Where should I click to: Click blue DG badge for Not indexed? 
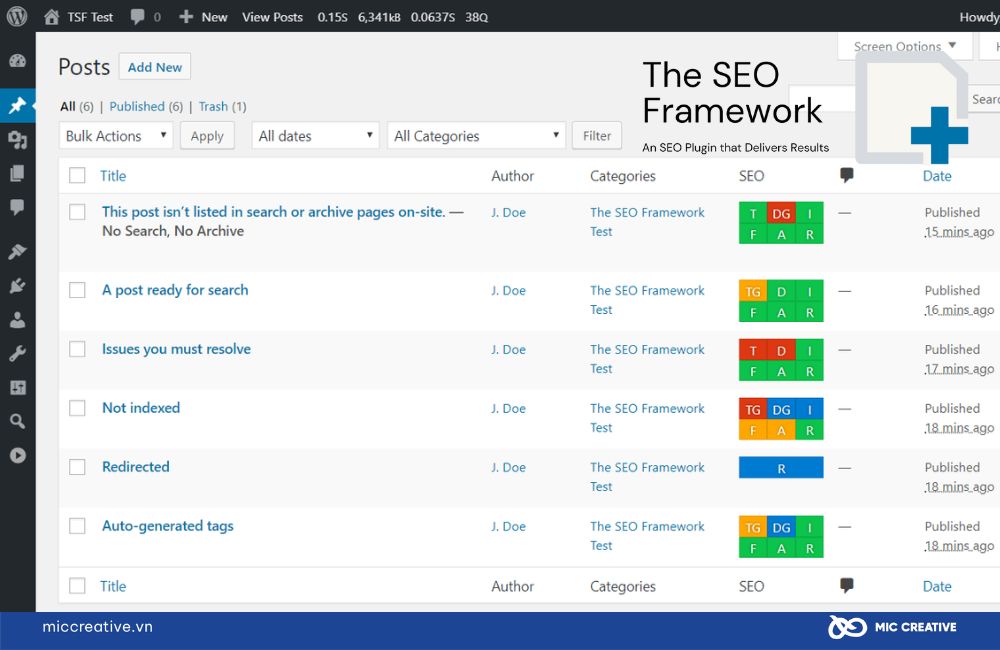click(x=781, y=409)
